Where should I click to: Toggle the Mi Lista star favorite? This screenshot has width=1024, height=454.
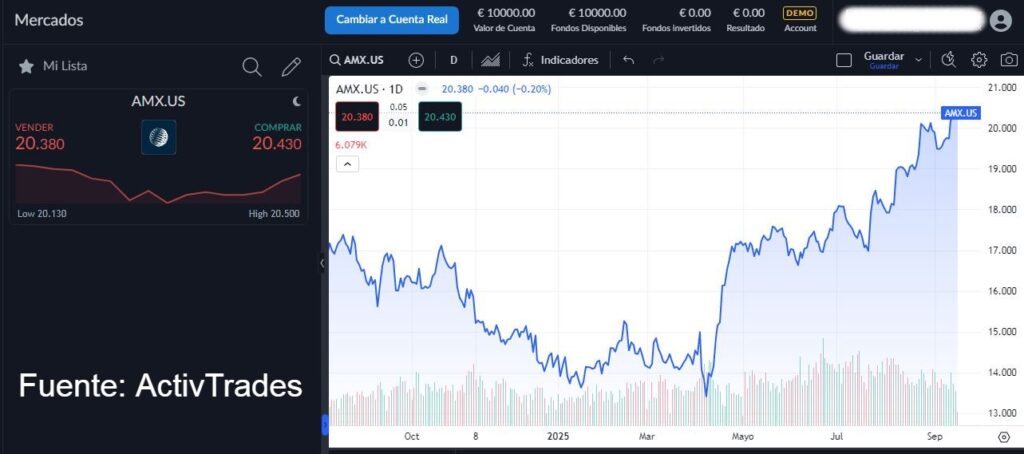click(x=26, y=66)
